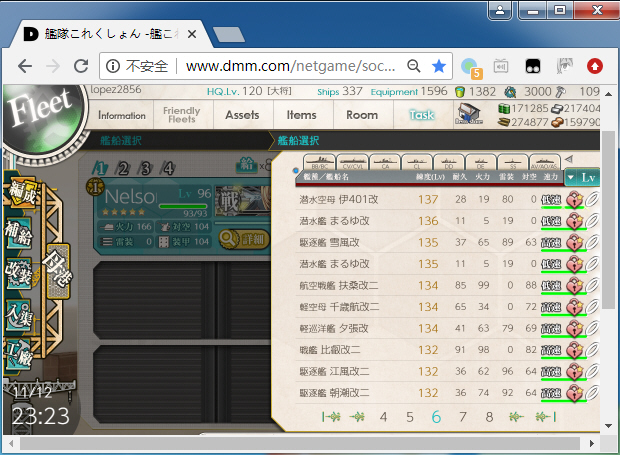Click the 改装 (refit) sidebar icon
Image resolution: width=620 pixels, height=455 pixels.
pyautogui.click(x=19, y=273)
